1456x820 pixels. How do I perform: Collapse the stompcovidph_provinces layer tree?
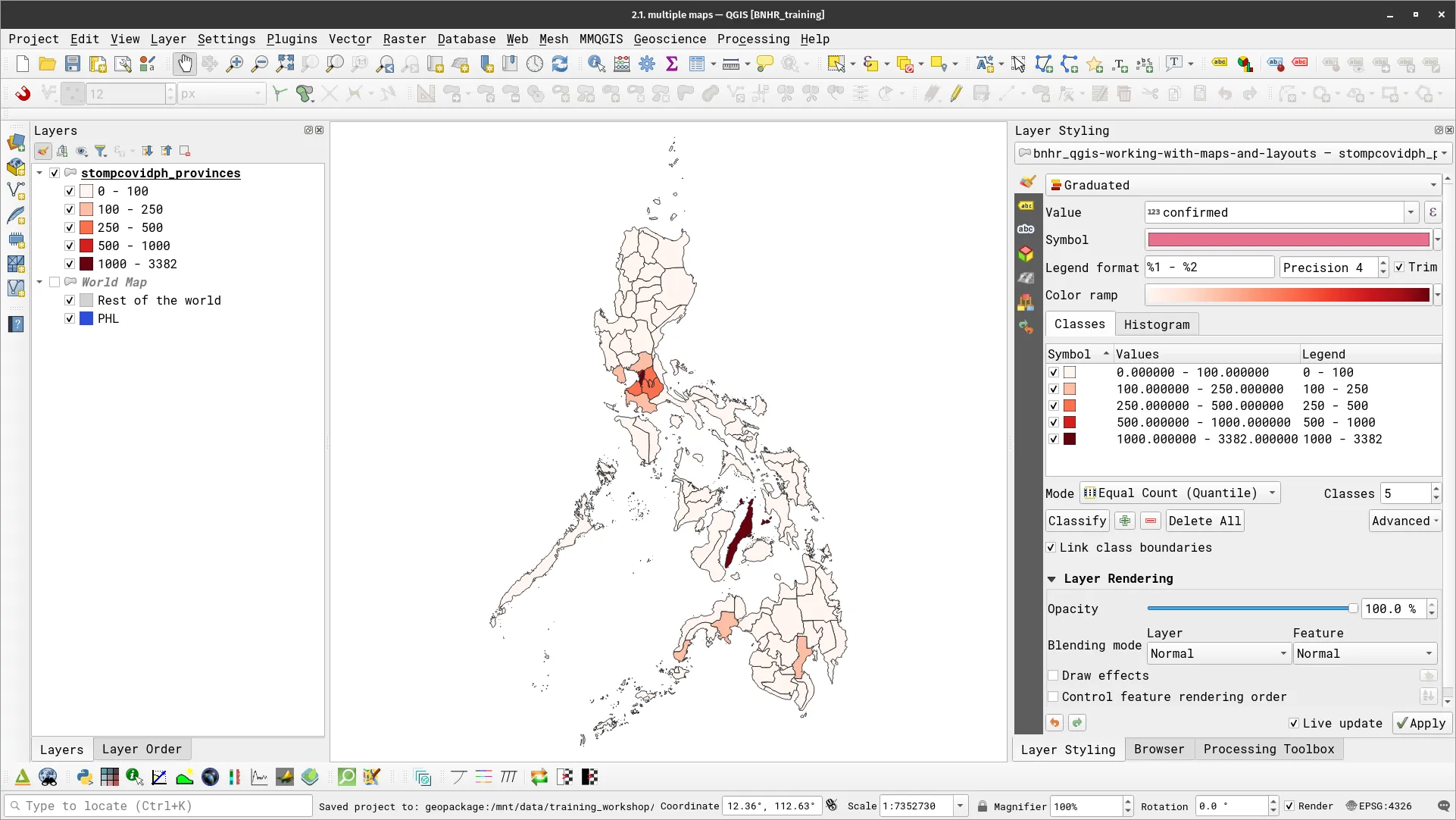point(39,173)
